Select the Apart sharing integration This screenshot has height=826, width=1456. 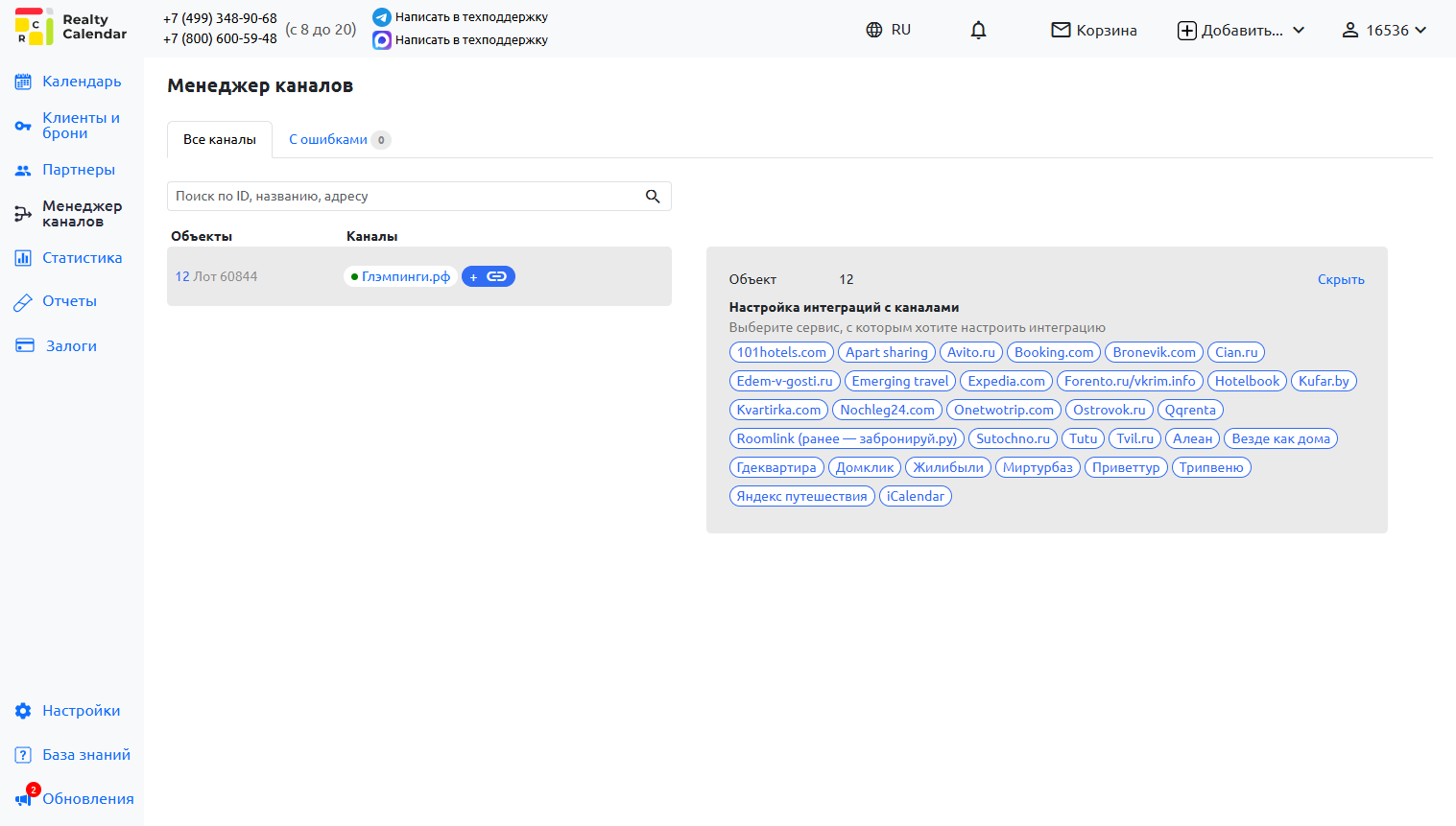click(887, 352)
